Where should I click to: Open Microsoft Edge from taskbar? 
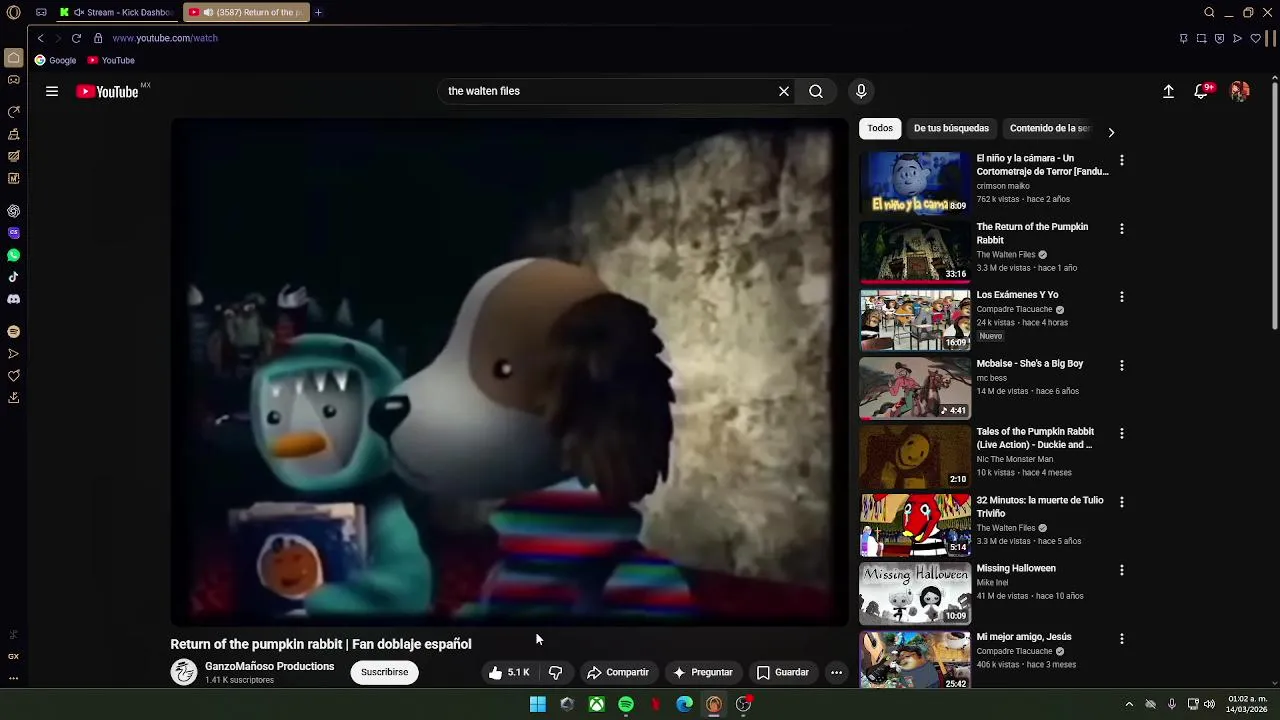click(x=685, y=704)
